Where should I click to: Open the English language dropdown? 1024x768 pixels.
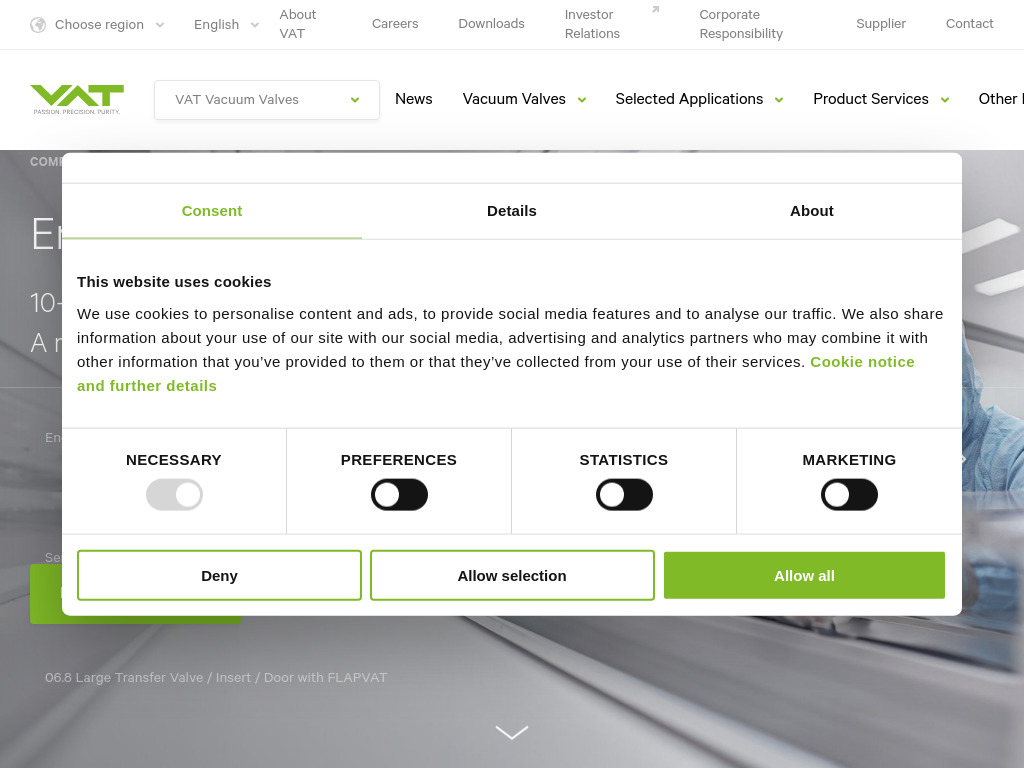click(x=226, y=25)
